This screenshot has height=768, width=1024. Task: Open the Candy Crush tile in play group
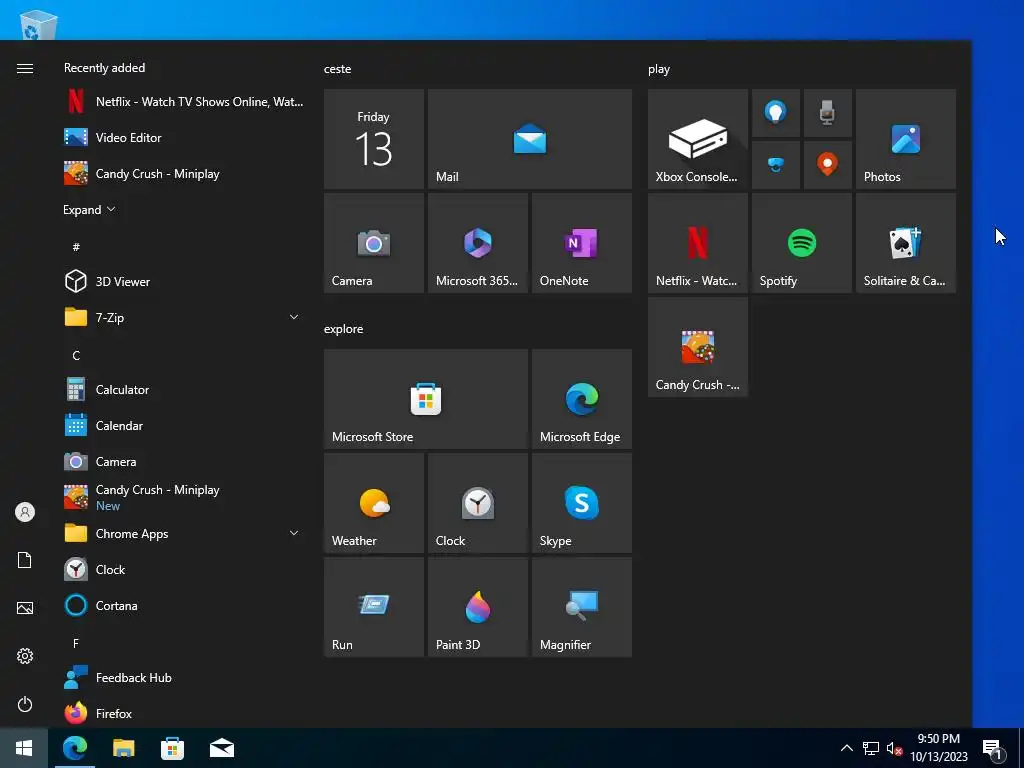[x=697, y=347]
